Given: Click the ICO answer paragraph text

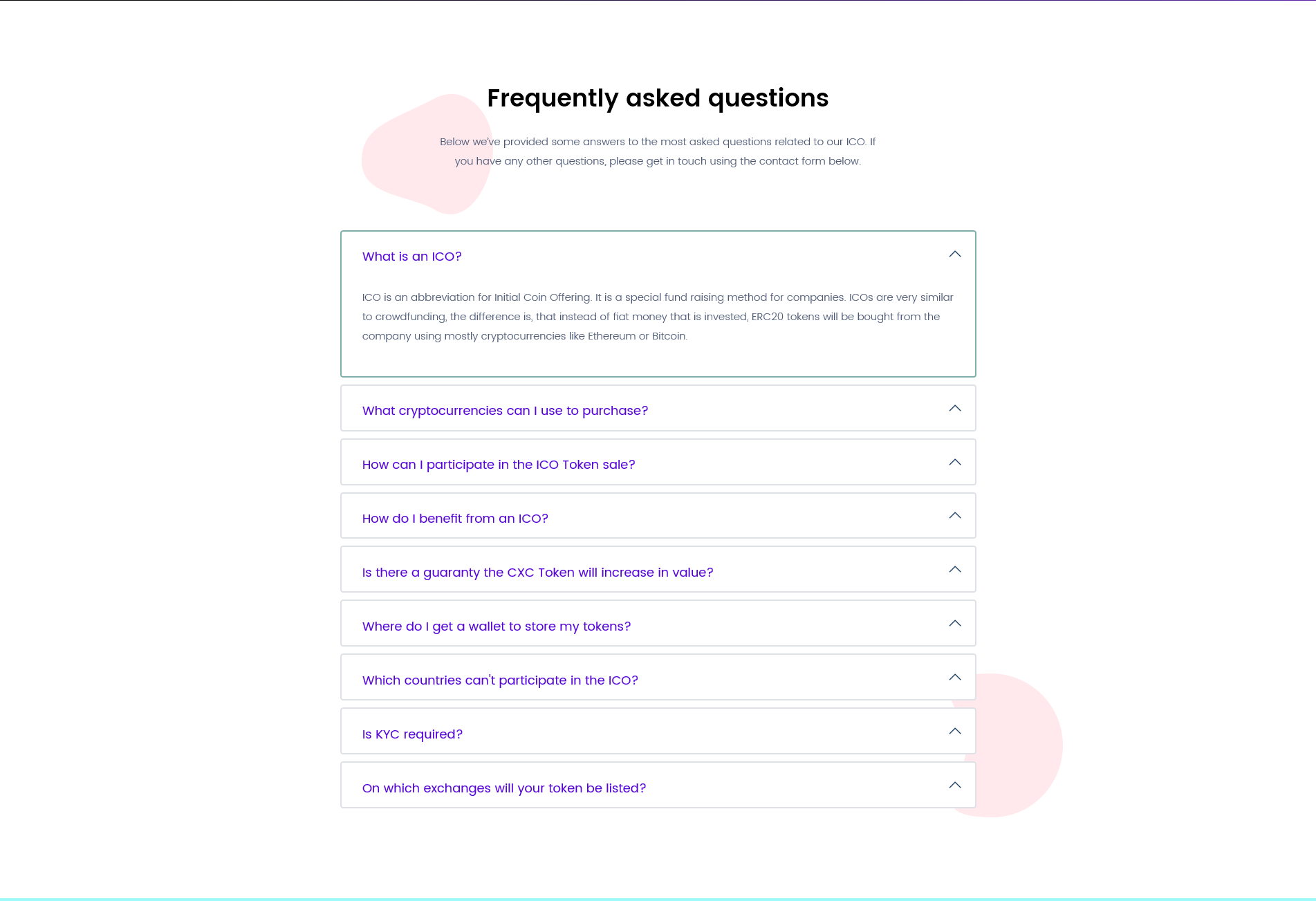Looking at the screenshot, I should pos(658,317).
